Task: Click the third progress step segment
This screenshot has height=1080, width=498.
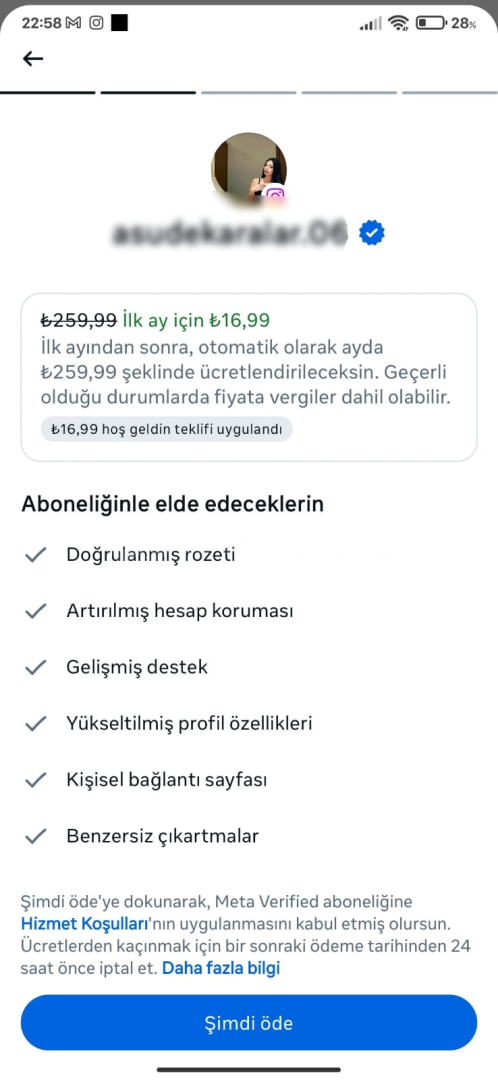Action: point(249,92)
